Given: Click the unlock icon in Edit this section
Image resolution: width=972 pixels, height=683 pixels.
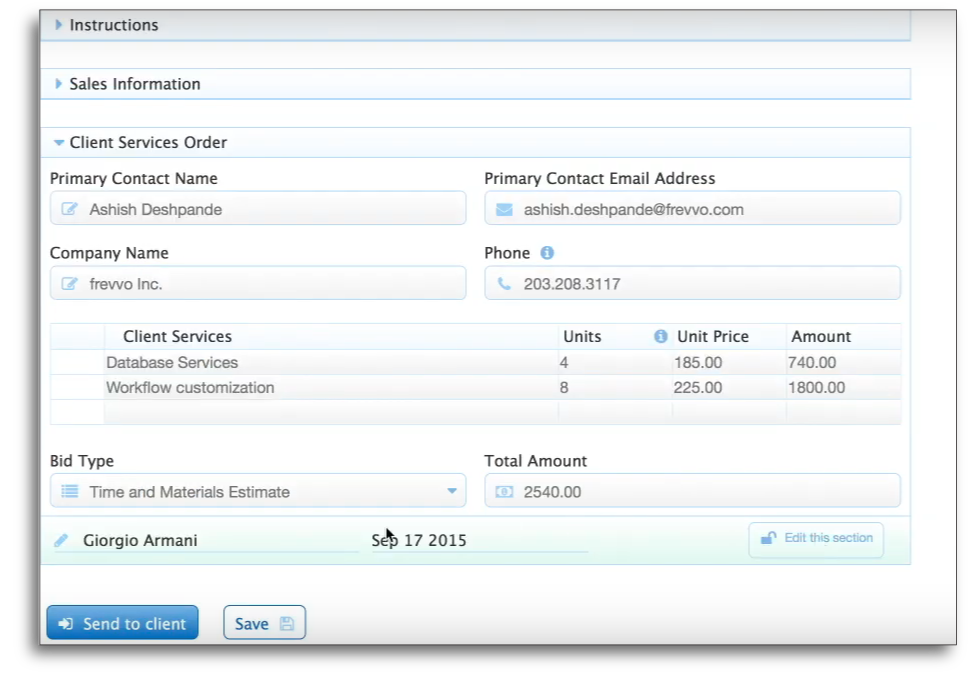Looking at the screenshot, I should pyautogui.click(x=768, y=538).
